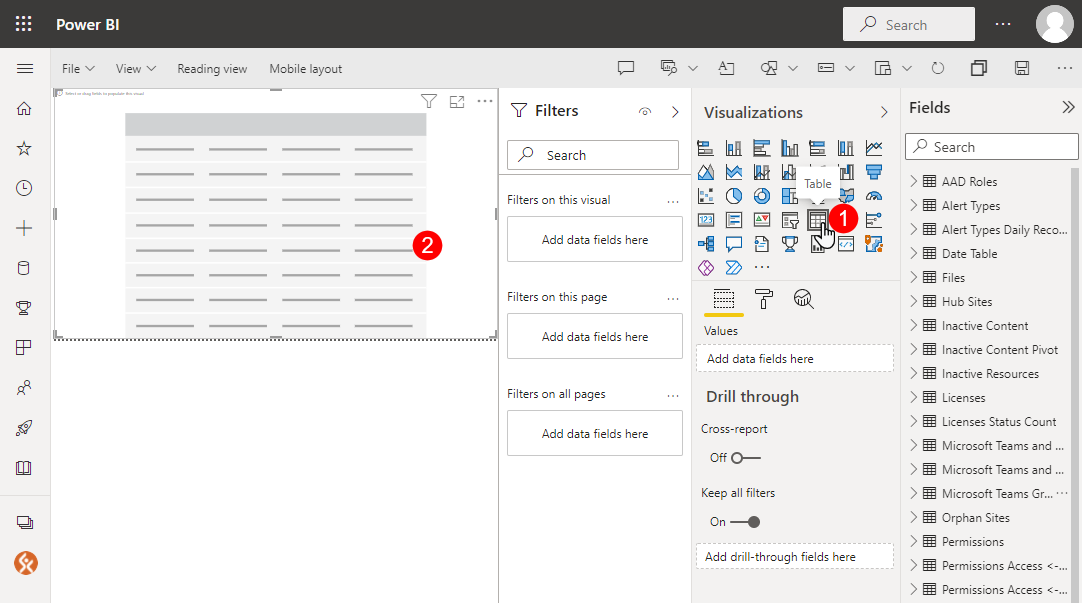
Task: Choose the Line chart visualization
Action: (x=874, y=148)
